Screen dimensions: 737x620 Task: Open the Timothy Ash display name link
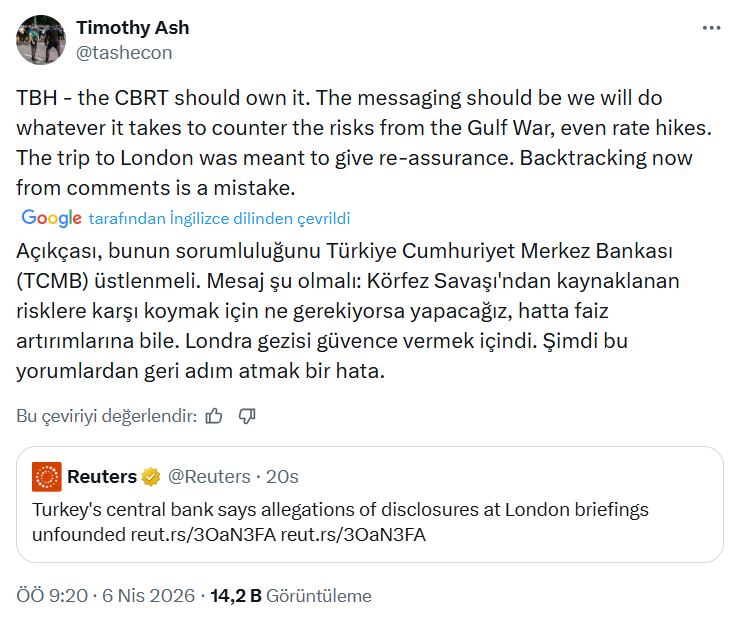tap(132, 28)
